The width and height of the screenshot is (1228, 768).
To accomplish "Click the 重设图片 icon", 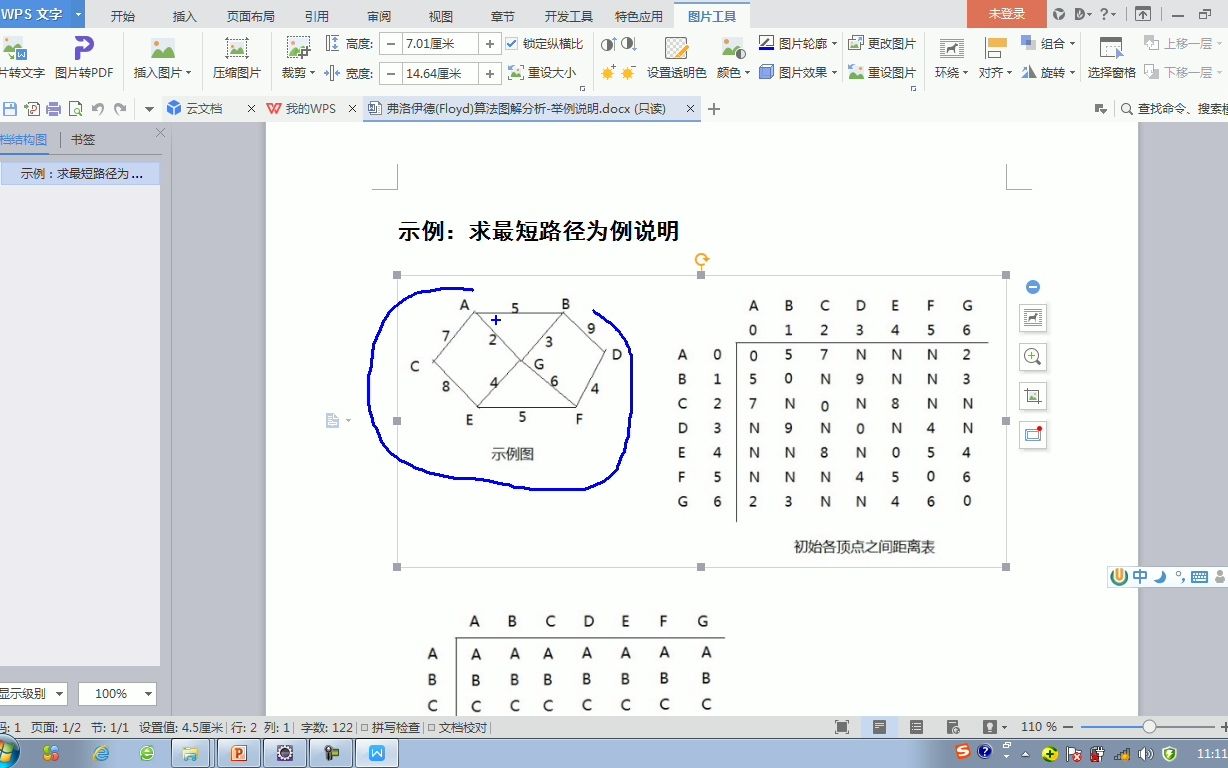I will [x=881, y=72].
